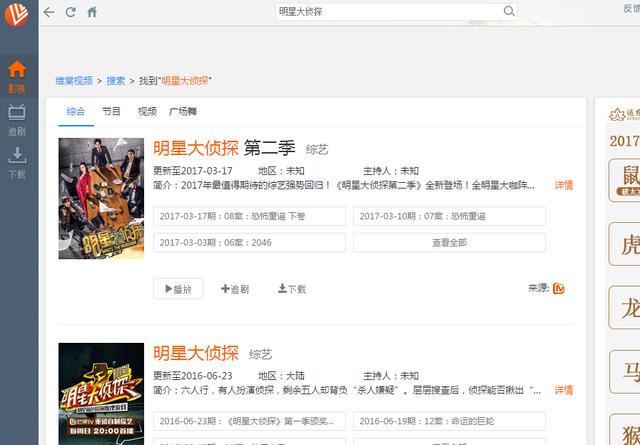The width and height of the screenshot is (640, 445).
Task: Switch to the 节目 tab
Action: 111,111
